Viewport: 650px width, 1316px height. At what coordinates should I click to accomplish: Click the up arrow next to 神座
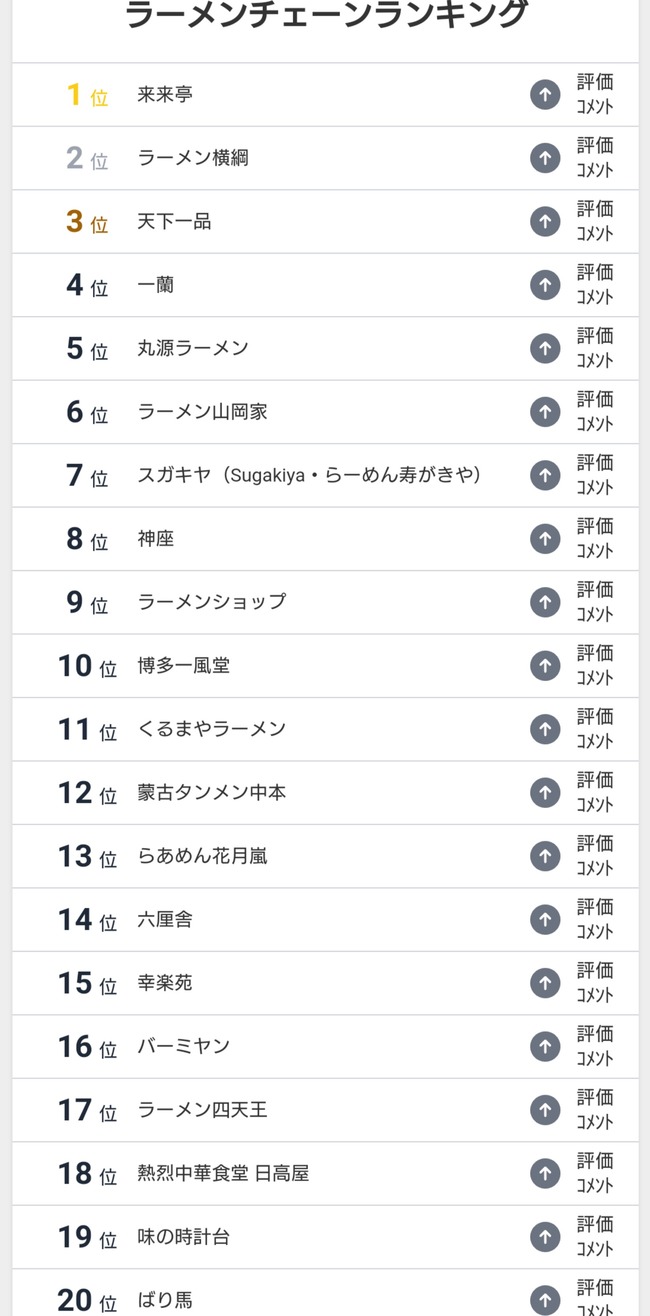(x=544, y=539)
